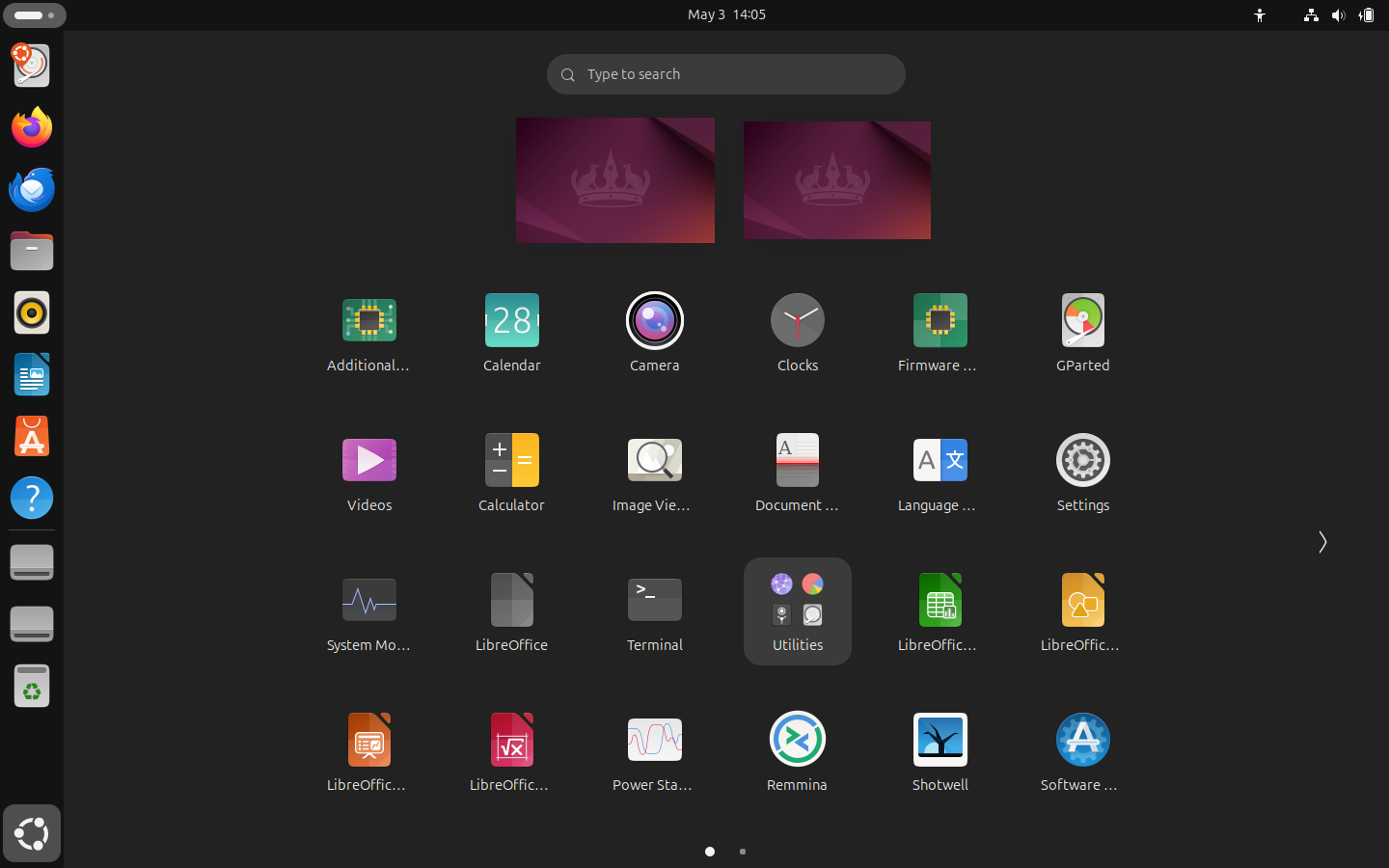Image resolution: width=1389 pixels, height=868 pixels.
Task: Click the volume speaker icon
Action: [1338, 14]
